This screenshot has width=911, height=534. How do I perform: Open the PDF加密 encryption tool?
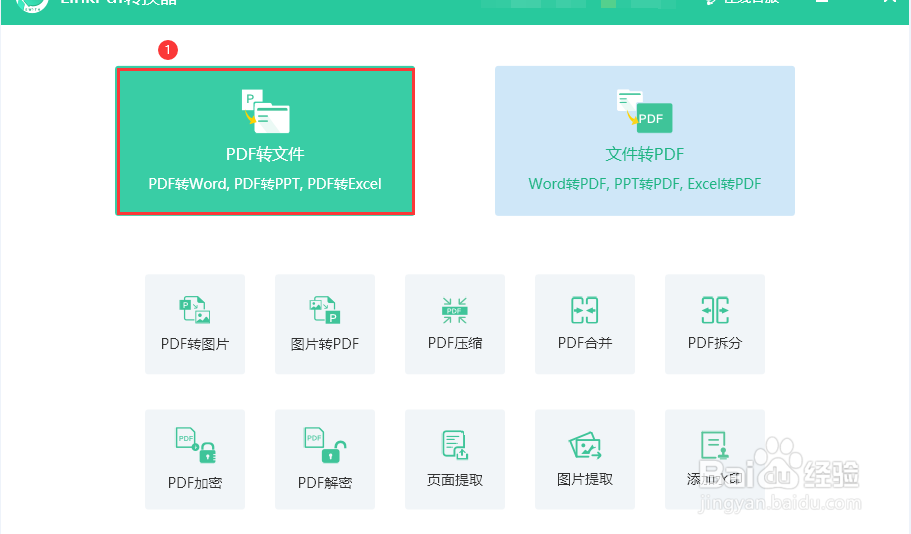coord(195,459)
